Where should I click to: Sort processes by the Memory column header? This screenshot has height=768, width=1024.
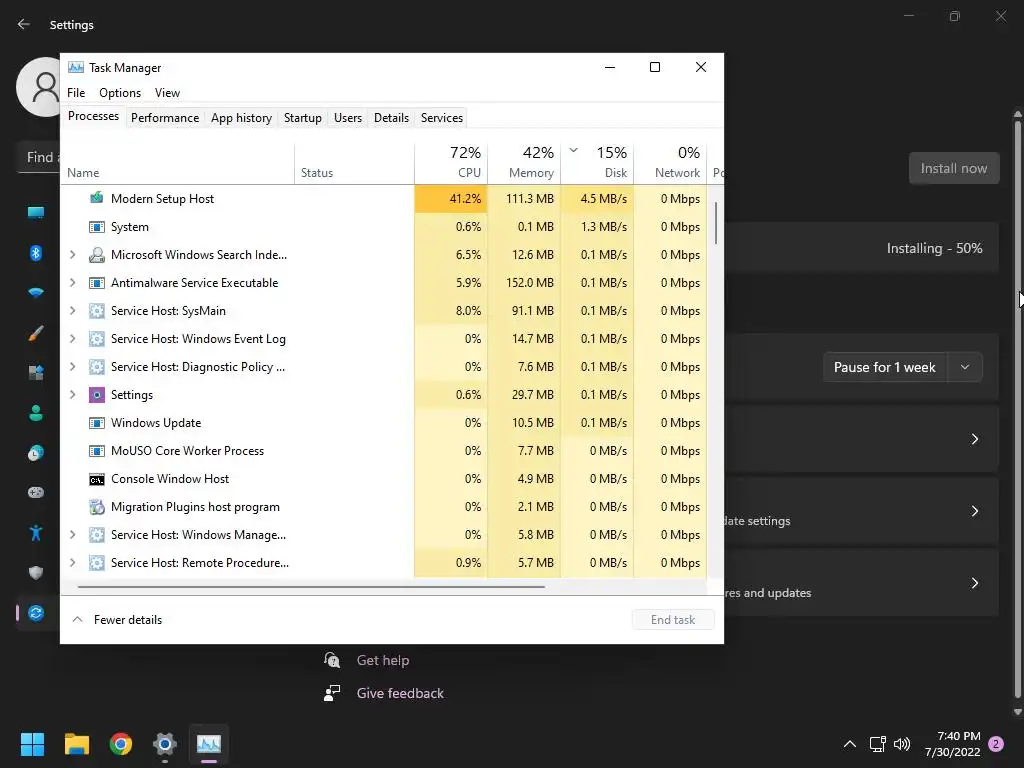pos(524,163)
